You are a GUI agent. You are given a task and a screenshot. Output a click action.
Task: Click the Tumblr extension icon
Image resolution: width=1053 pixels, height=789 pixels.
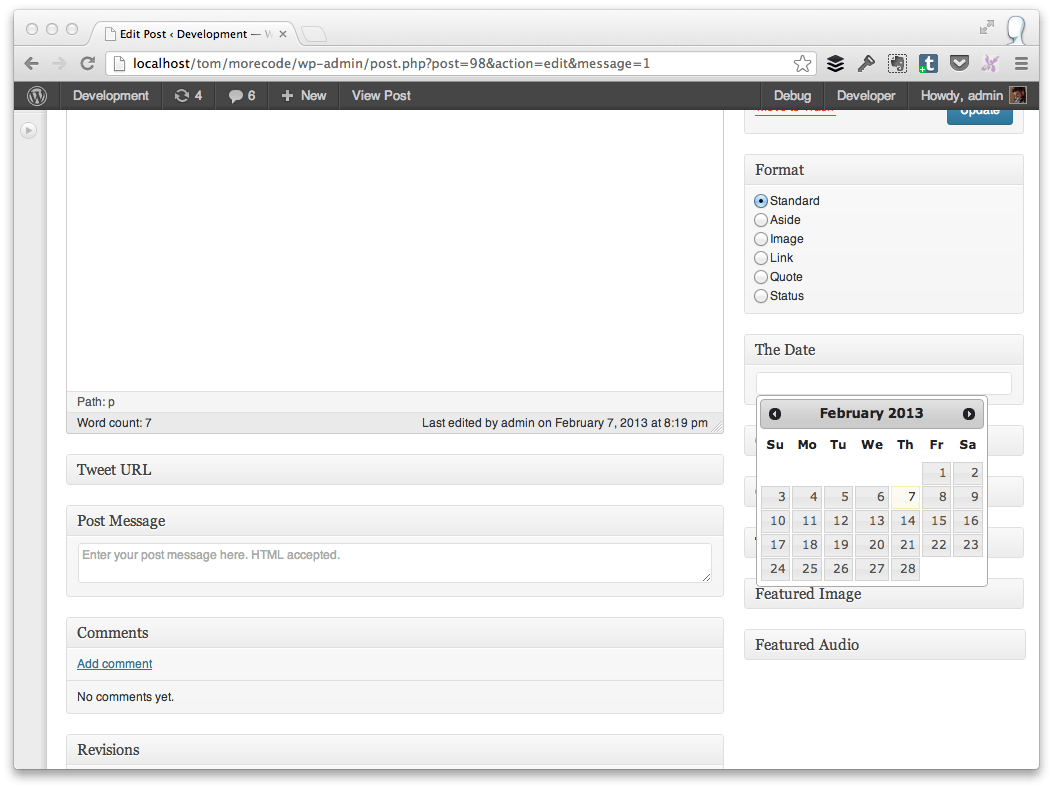pyautogui.click(x=928, y=62)
